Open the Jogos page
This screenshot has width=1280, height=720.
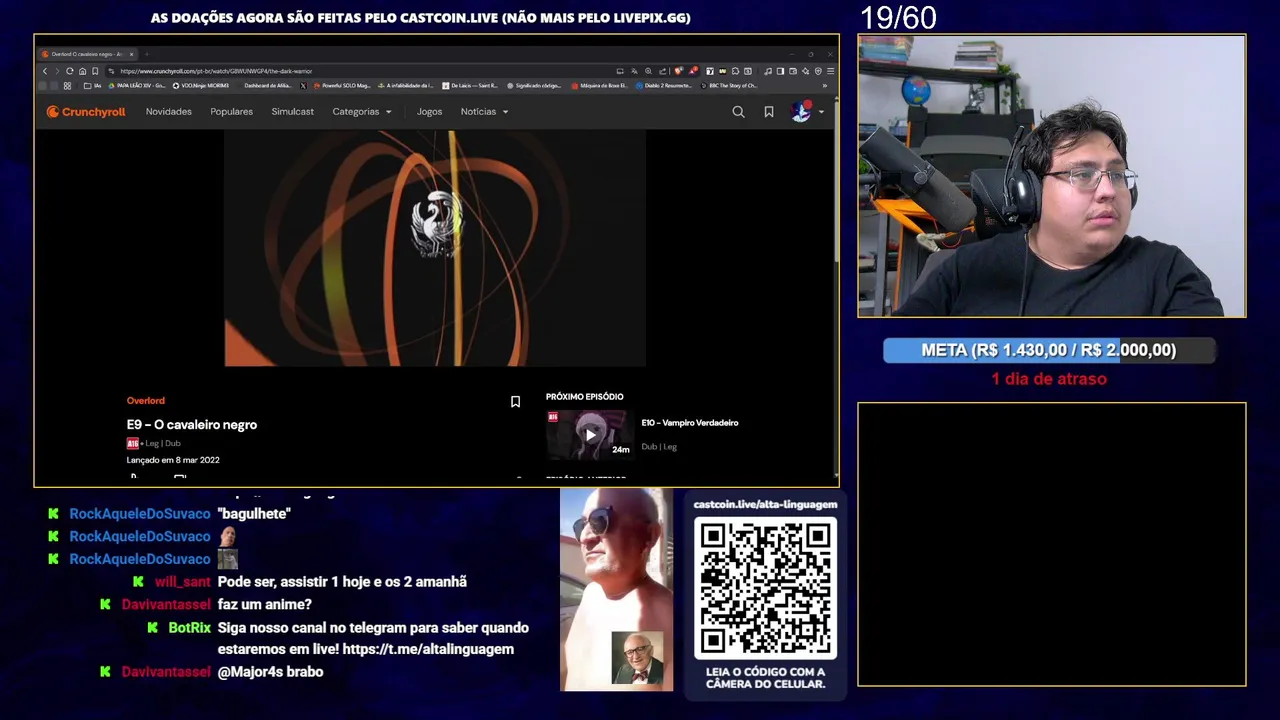(x=430, y=112)
